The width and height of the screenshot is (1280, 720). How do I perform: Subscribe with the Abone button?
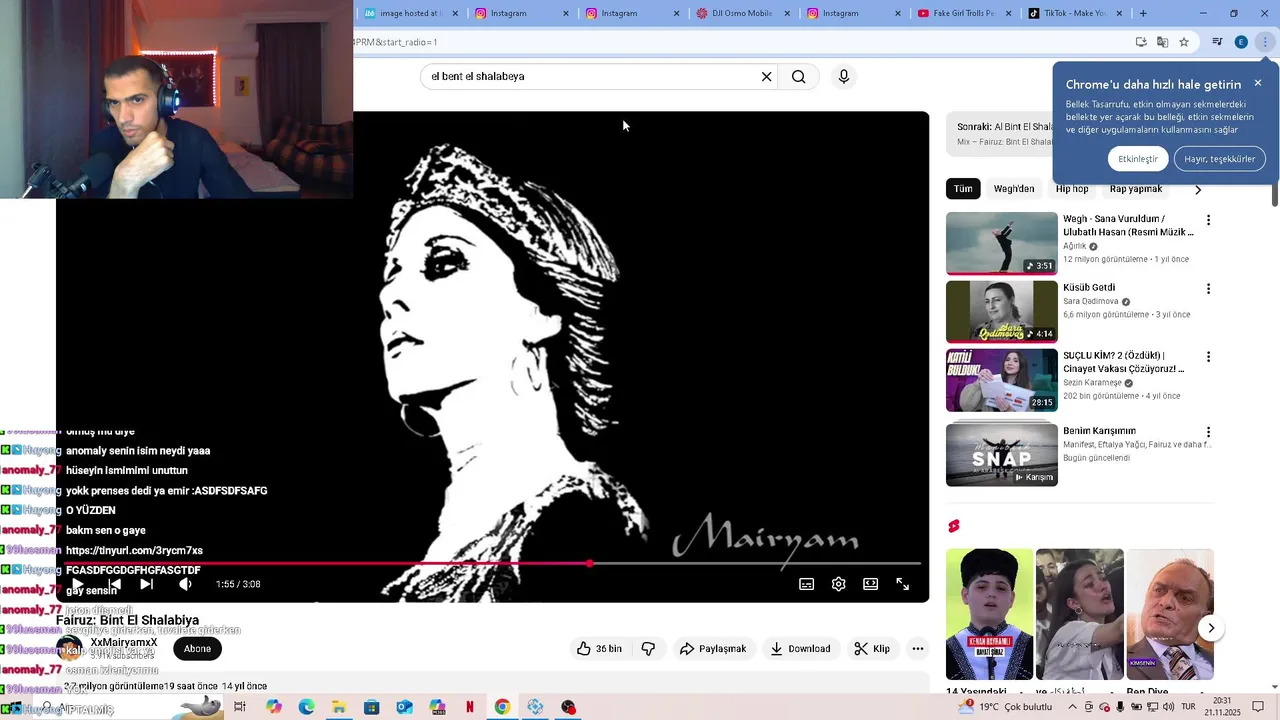197,649
